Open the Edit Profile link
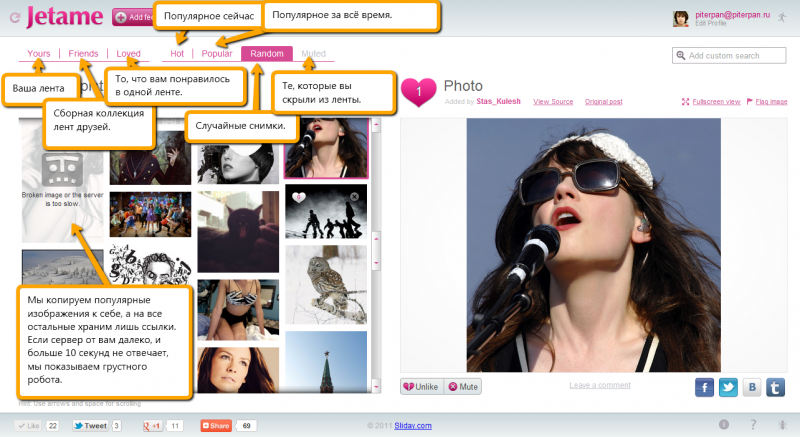 (710, 23)
